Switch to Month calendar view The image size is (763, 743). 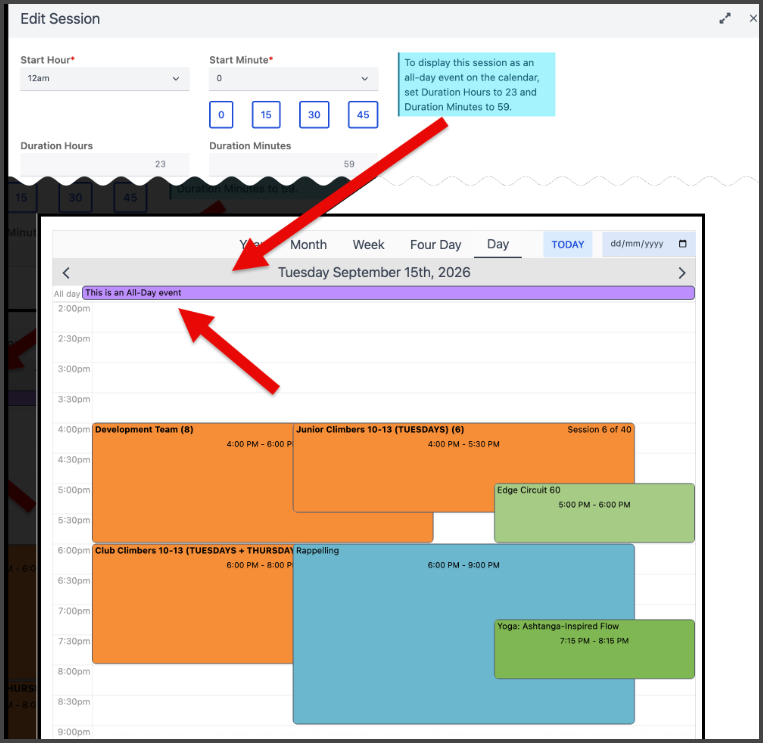(308, 244)
